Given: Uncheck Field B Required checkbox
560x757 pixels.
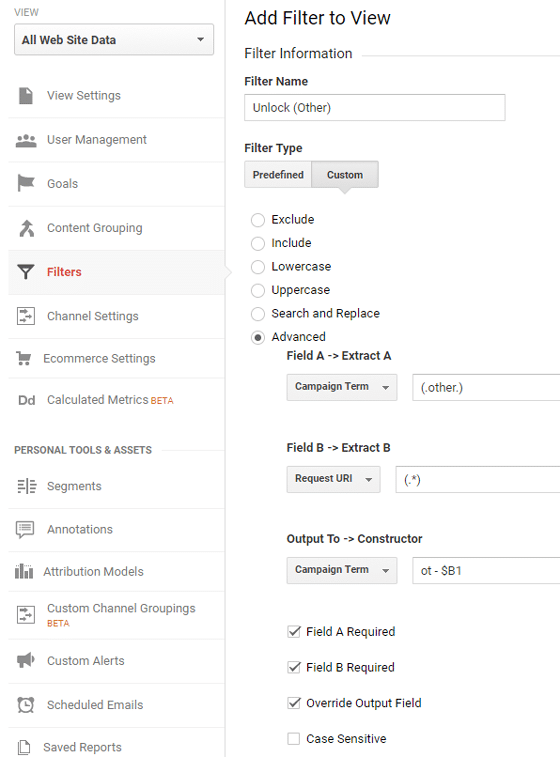Looking at the screenshot, I should 294,667.
